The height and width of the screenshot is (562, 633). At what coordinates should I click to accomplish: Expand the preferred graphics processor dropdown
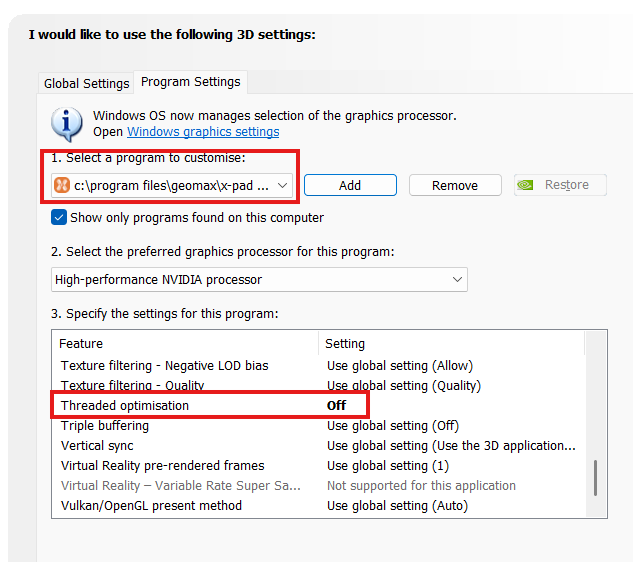point(458,280)
